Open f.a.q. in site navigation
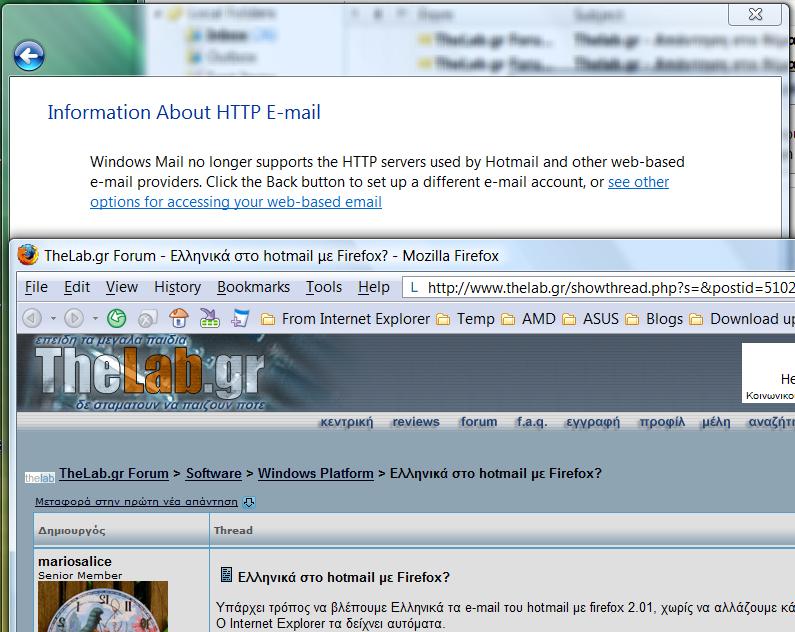This screenshot has height=632, width=795. tap(531, 422)
